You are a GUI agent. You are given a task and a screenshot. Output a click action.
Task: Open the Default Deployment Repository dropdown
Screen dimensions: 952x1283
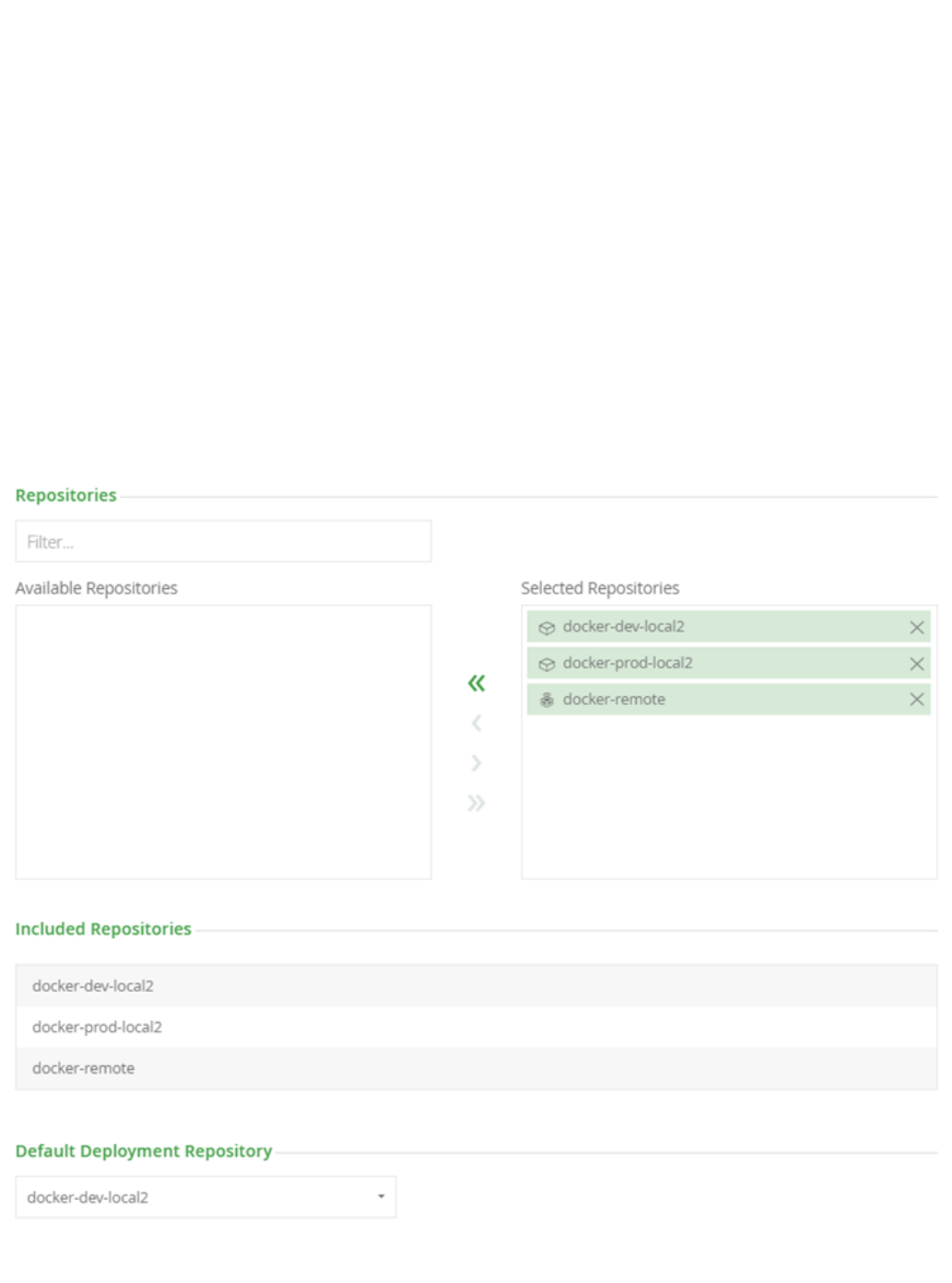coord(206,1197)
